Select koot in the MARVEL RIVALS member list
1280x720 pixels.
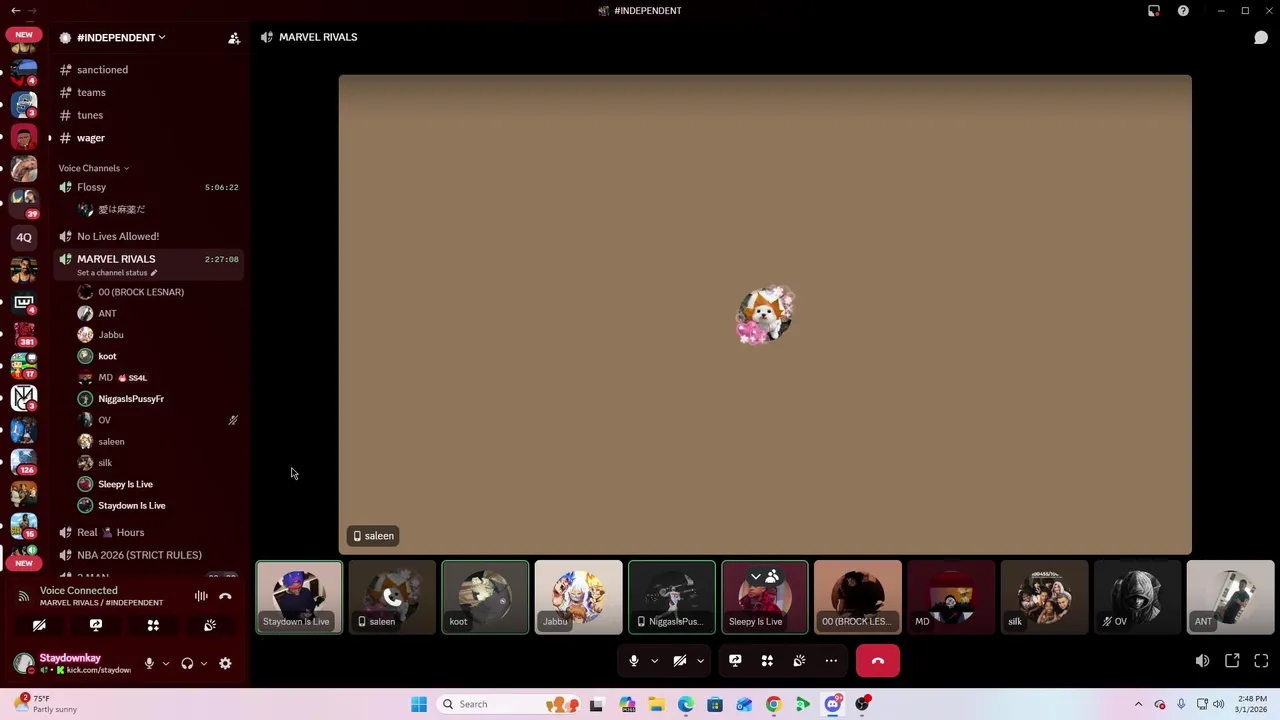coord(160,356)
